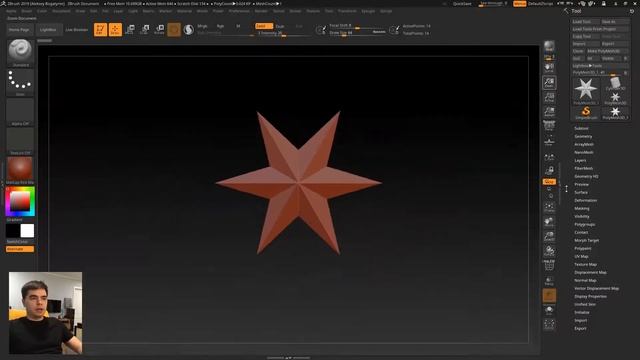Toggle Rgb paint mode
640x360 pixels.
pyautogui.click(x=220, y=26)
